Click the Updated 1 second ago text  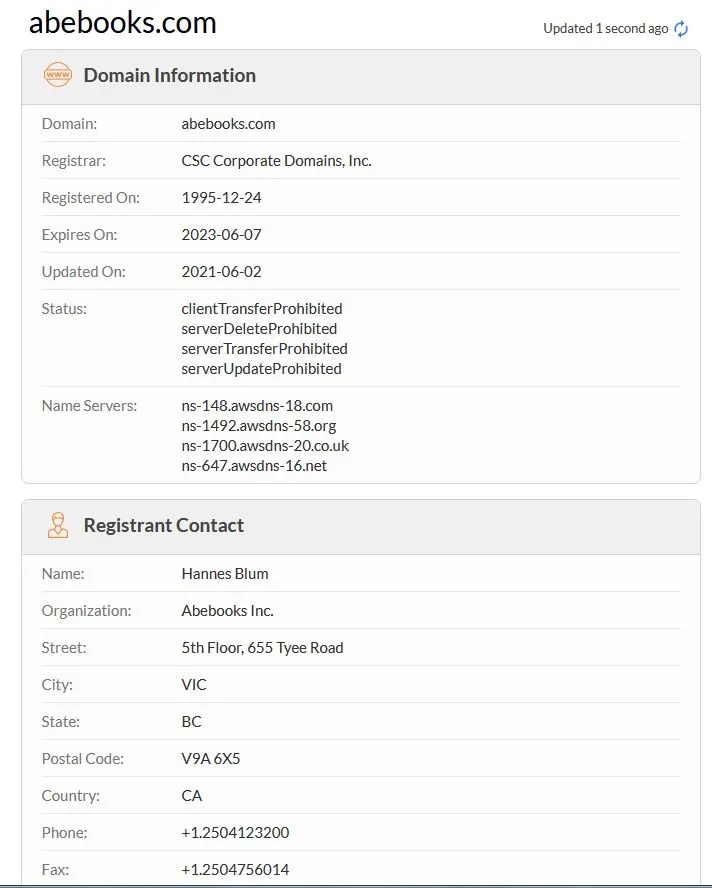click(606, 28)
